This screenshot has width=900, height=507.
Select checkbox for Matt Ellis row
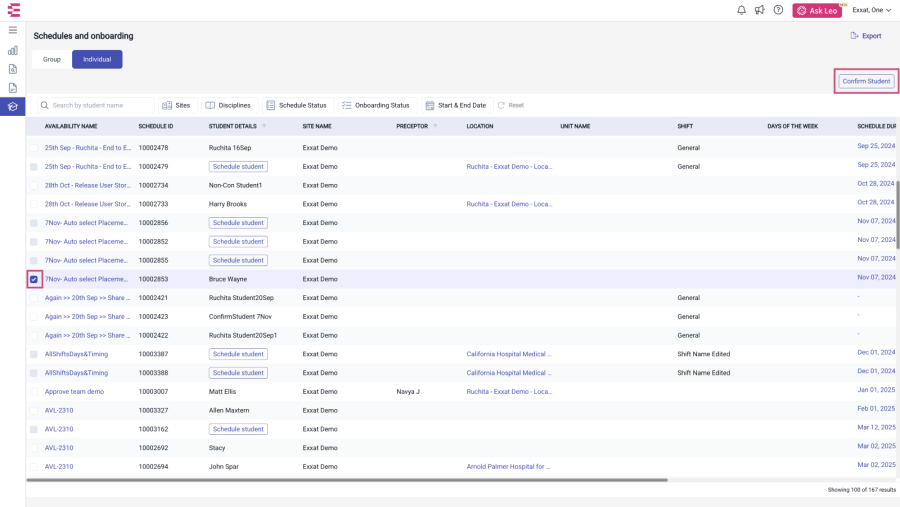click(x=34, y=392)
